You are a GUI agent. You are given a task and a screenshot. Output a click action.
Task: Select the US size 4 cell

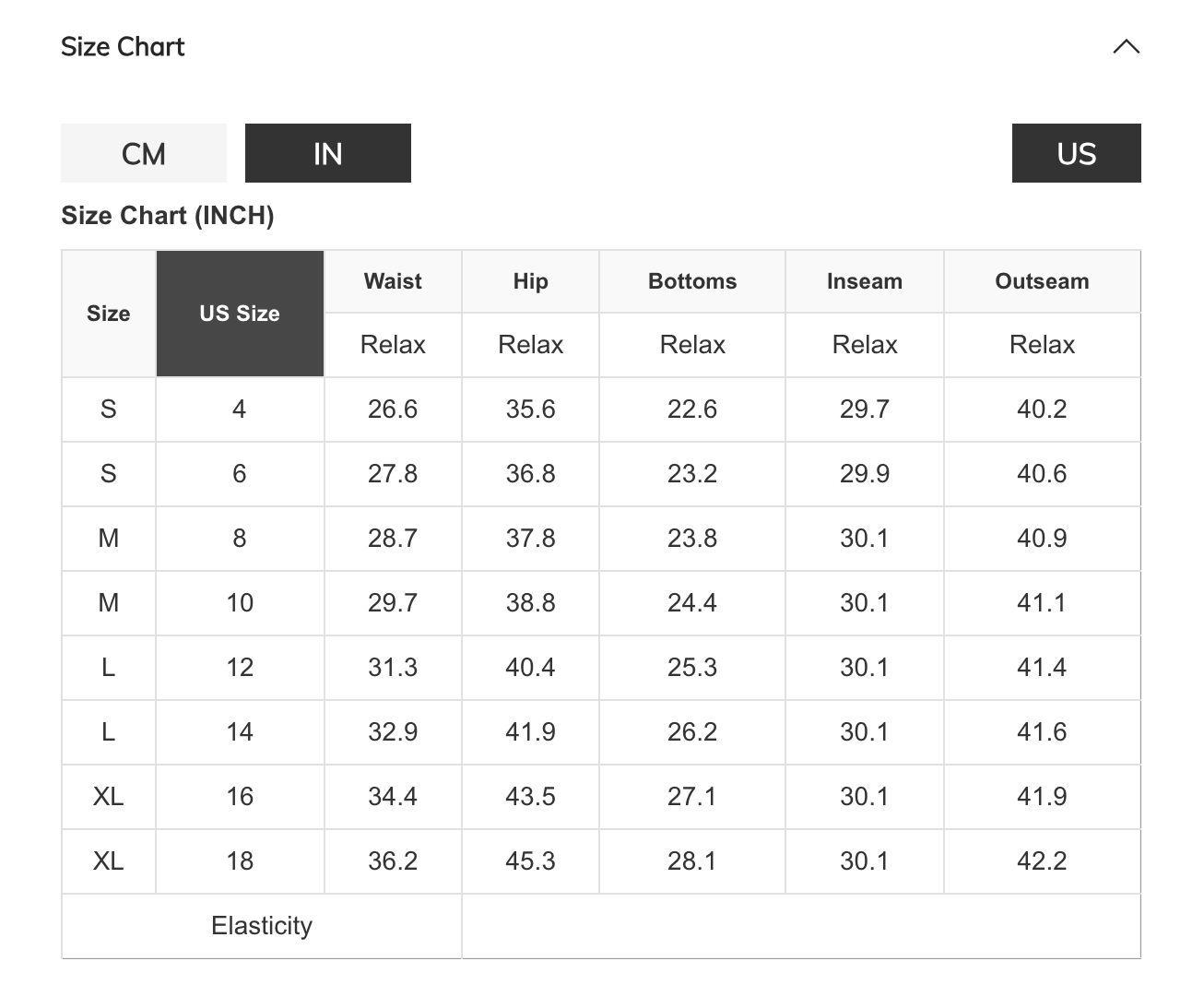(x=240, y=409)
